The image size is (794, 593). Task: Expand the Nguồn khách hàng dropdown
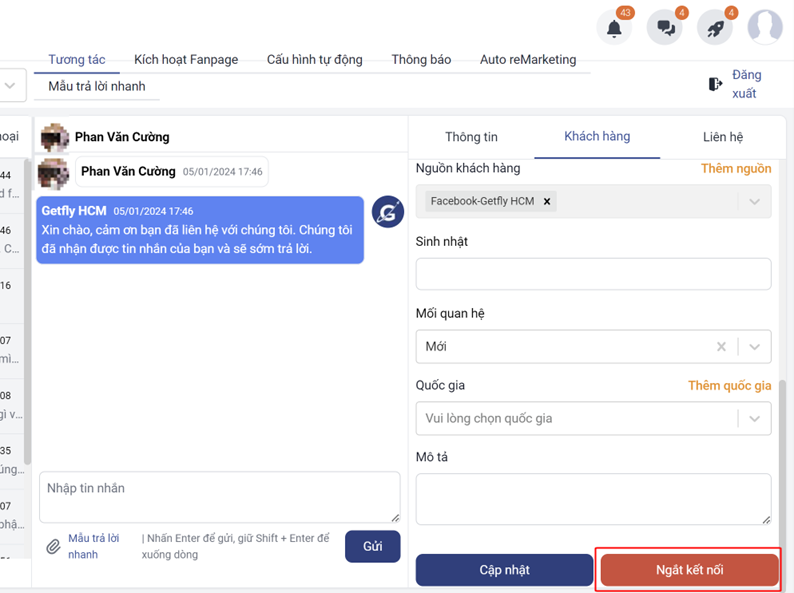click(754, 201)
